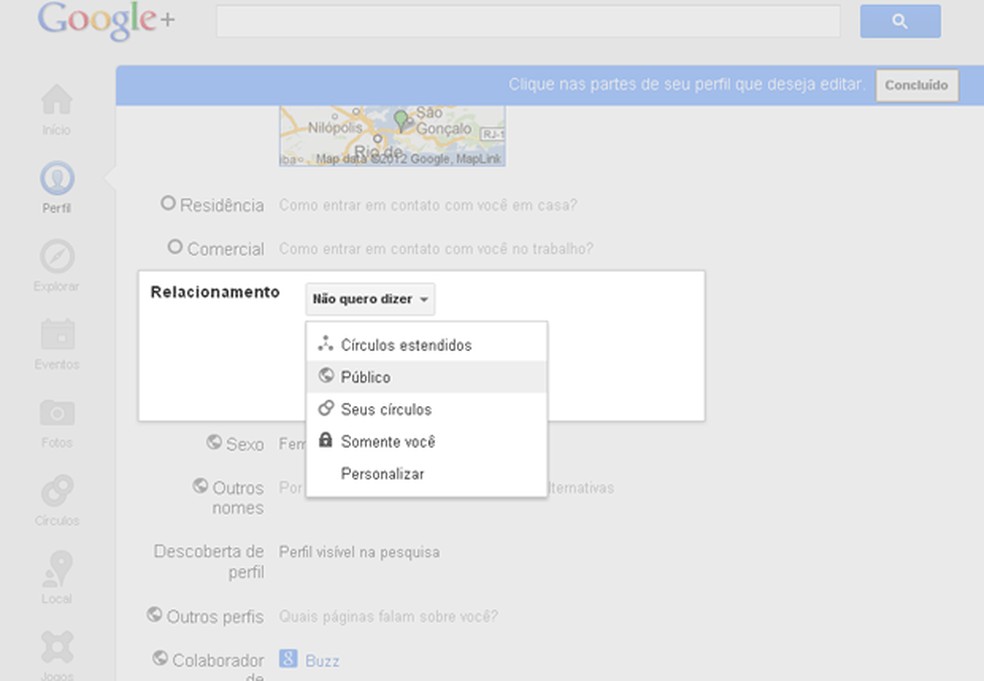Click the circle icon beside Residência
This screenshot has width=984, height=681.
(168, 203)
